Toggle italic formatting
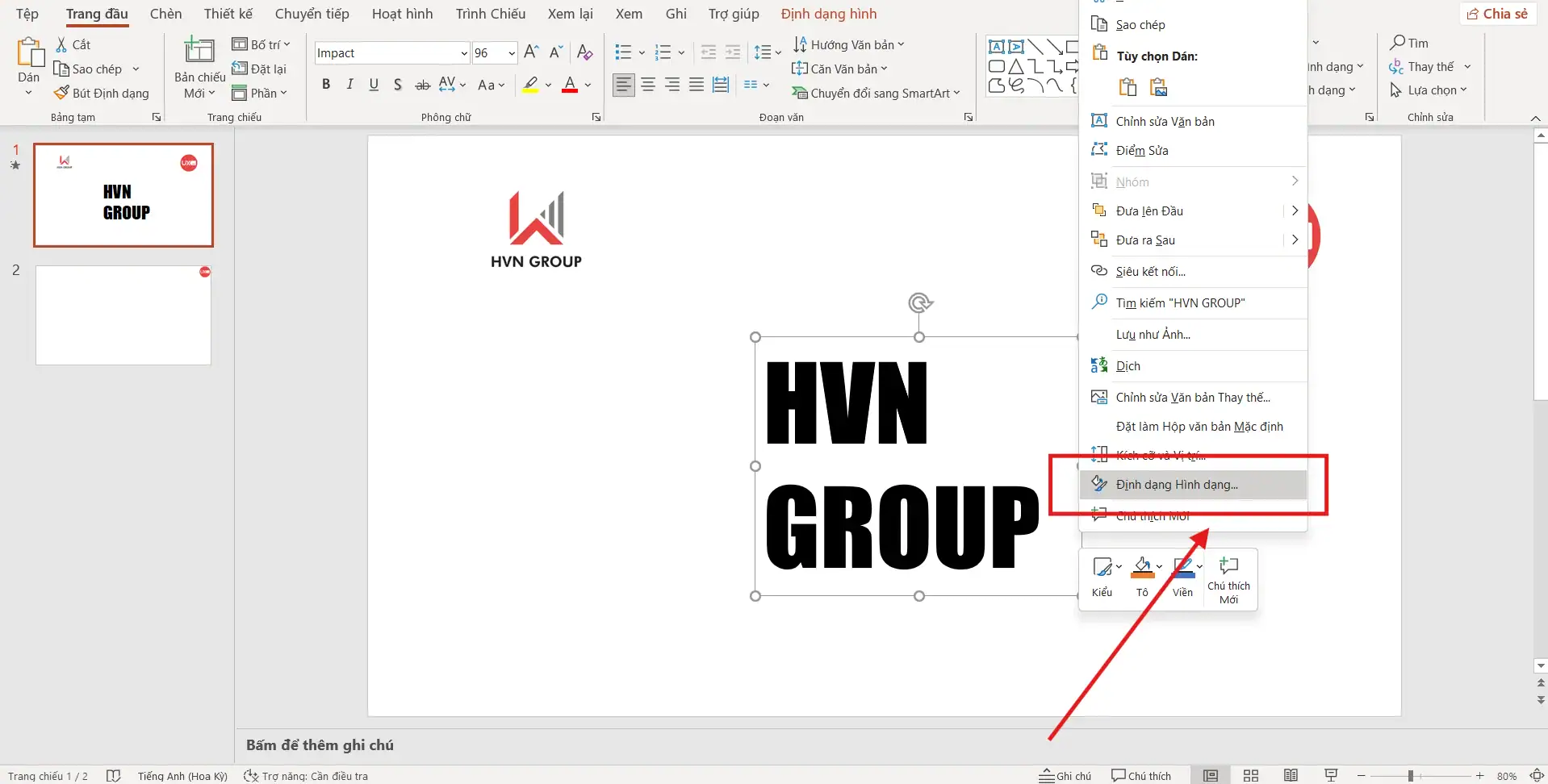 click(x=349, y=85)
